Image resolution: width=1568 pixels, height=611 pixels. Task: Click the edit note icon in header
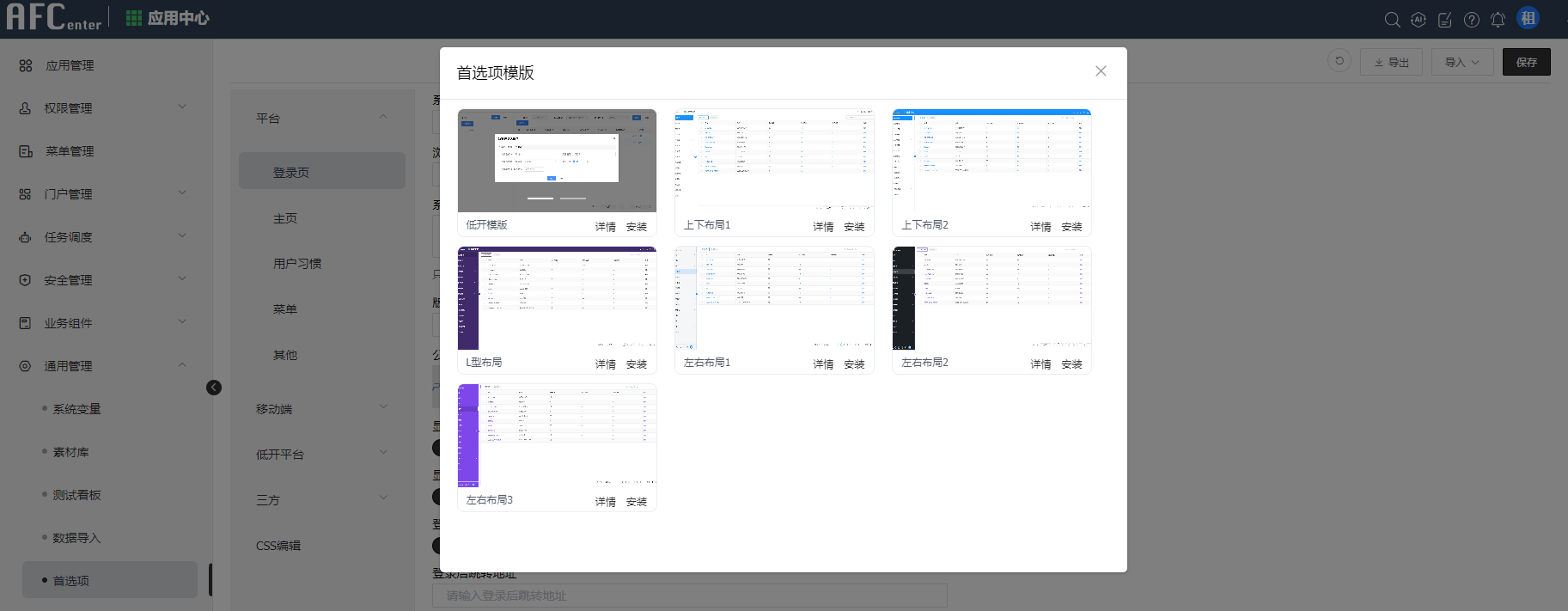click(x=1445, y=20)
